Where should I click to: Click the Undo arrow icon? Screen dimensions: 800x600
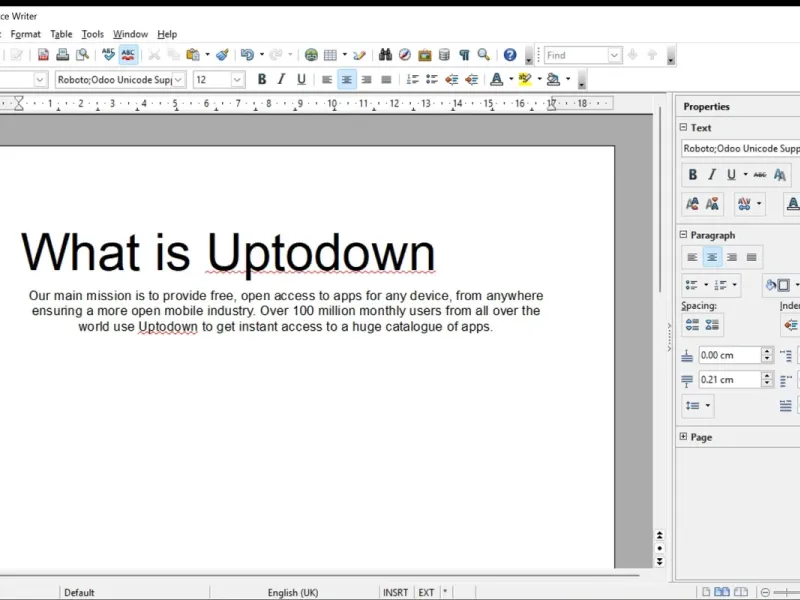tap(247, 55)
